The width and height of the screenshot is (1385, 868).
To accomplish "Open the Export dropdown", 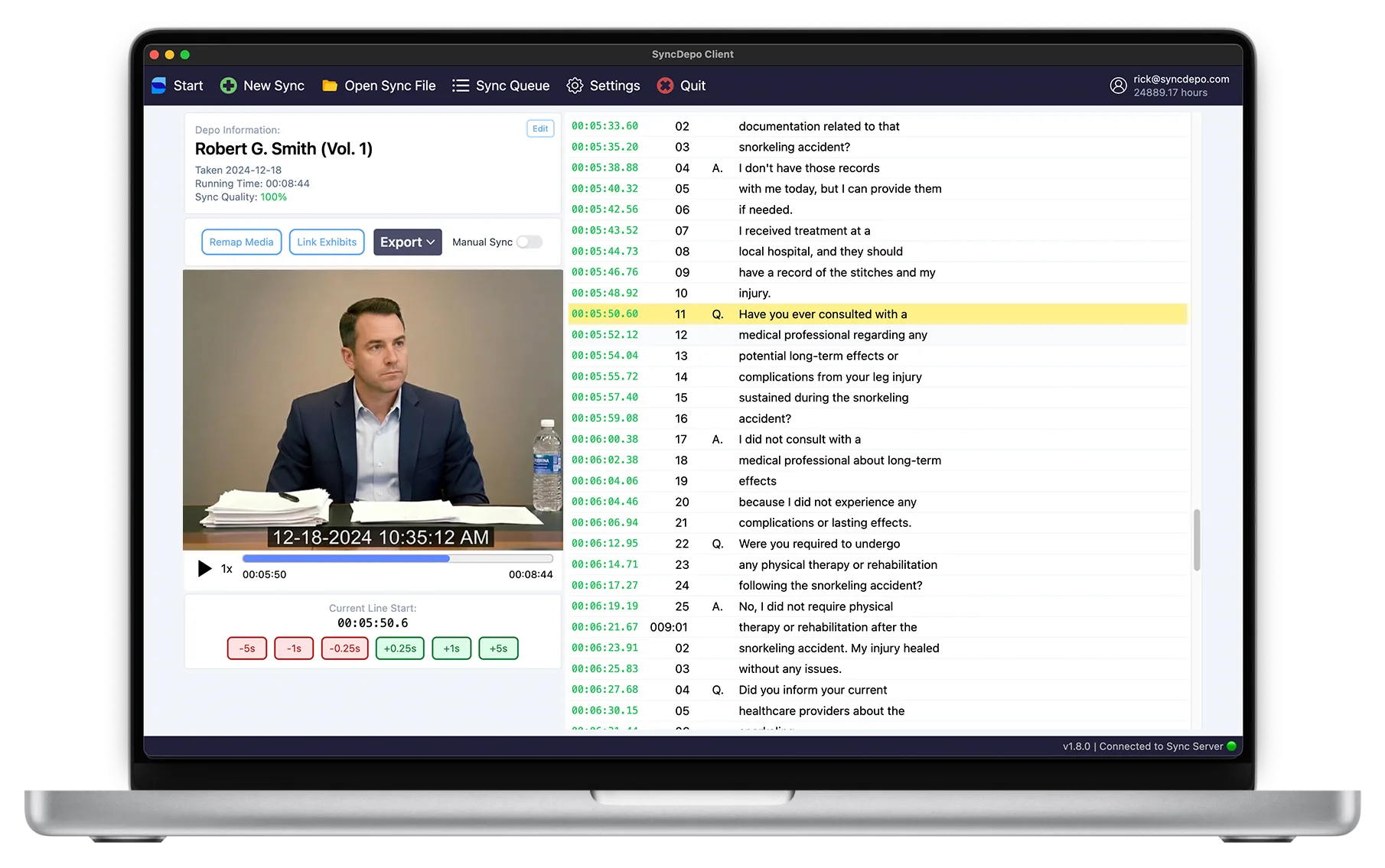I will click(x=407, y=242).
